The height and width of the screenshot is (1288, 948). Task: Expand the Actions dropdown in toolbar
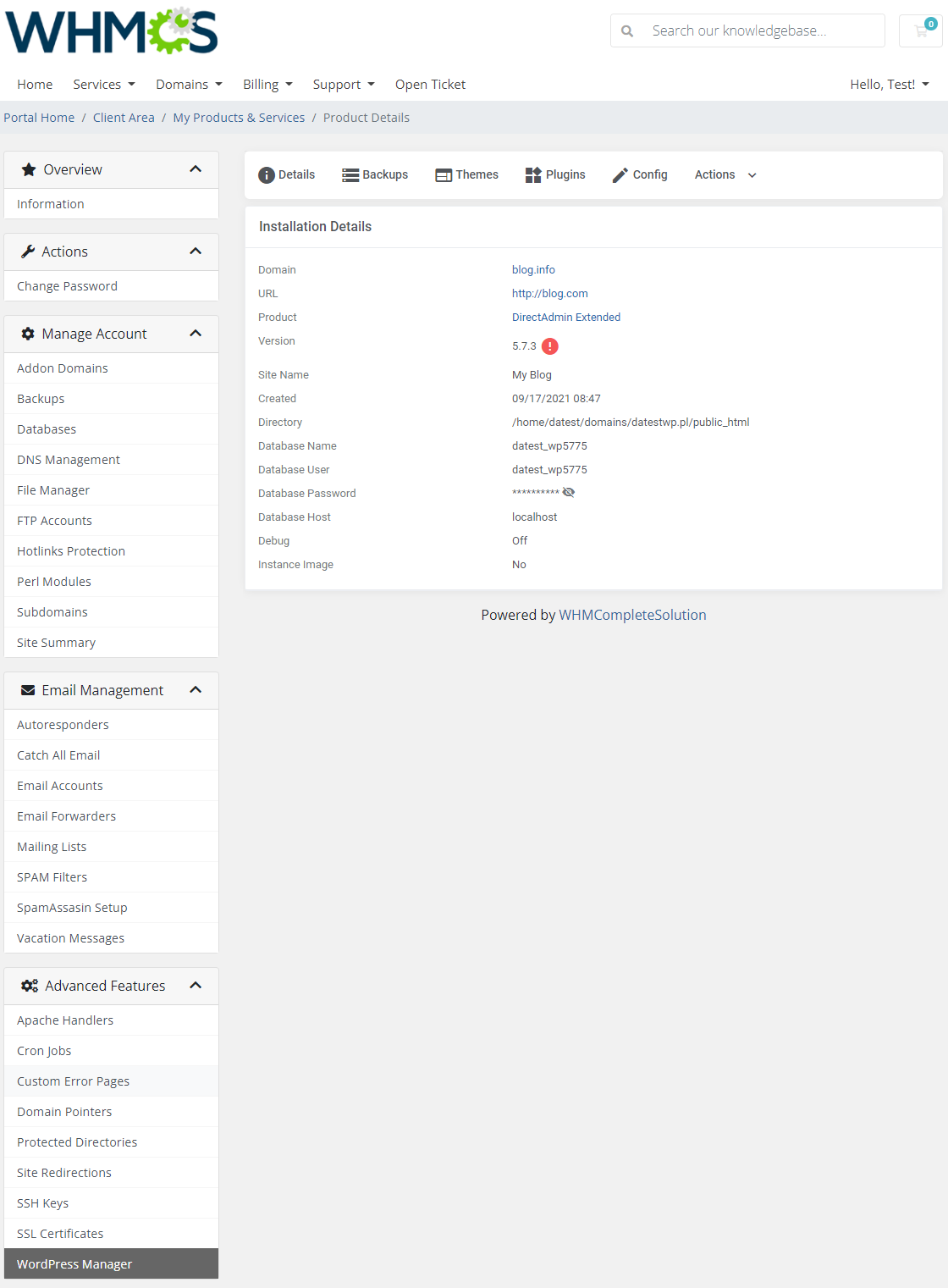(725, 175)
